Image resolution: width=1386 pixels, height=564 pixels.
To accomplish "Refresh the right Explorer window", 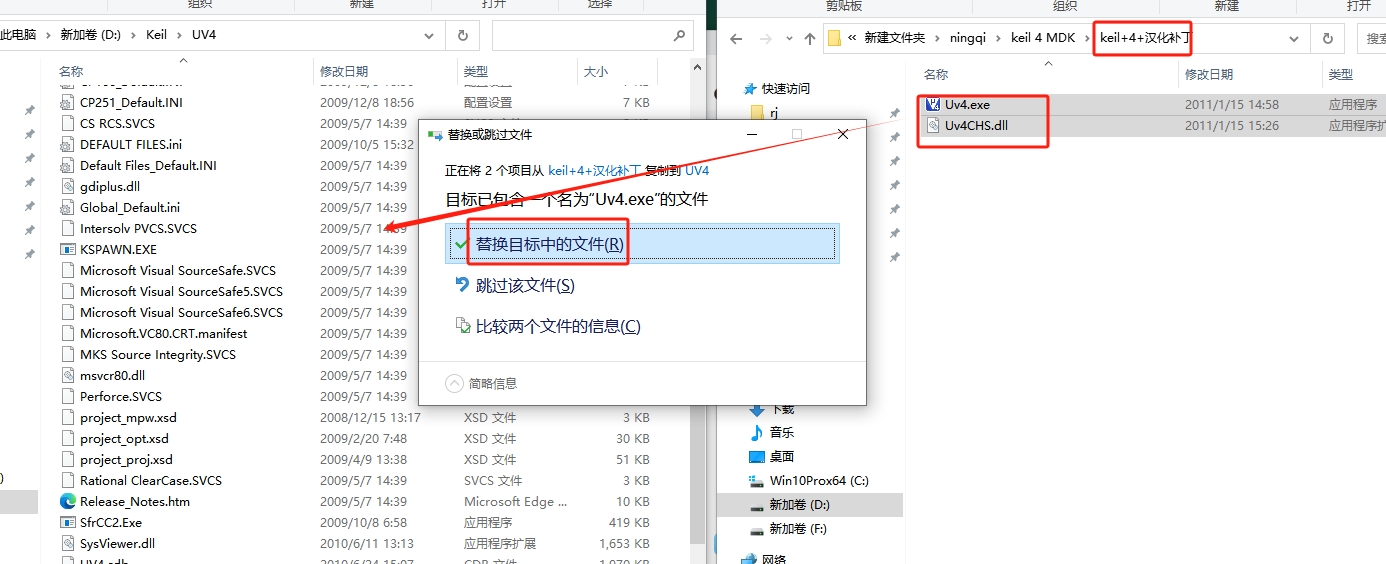I will pos(1328,39).
